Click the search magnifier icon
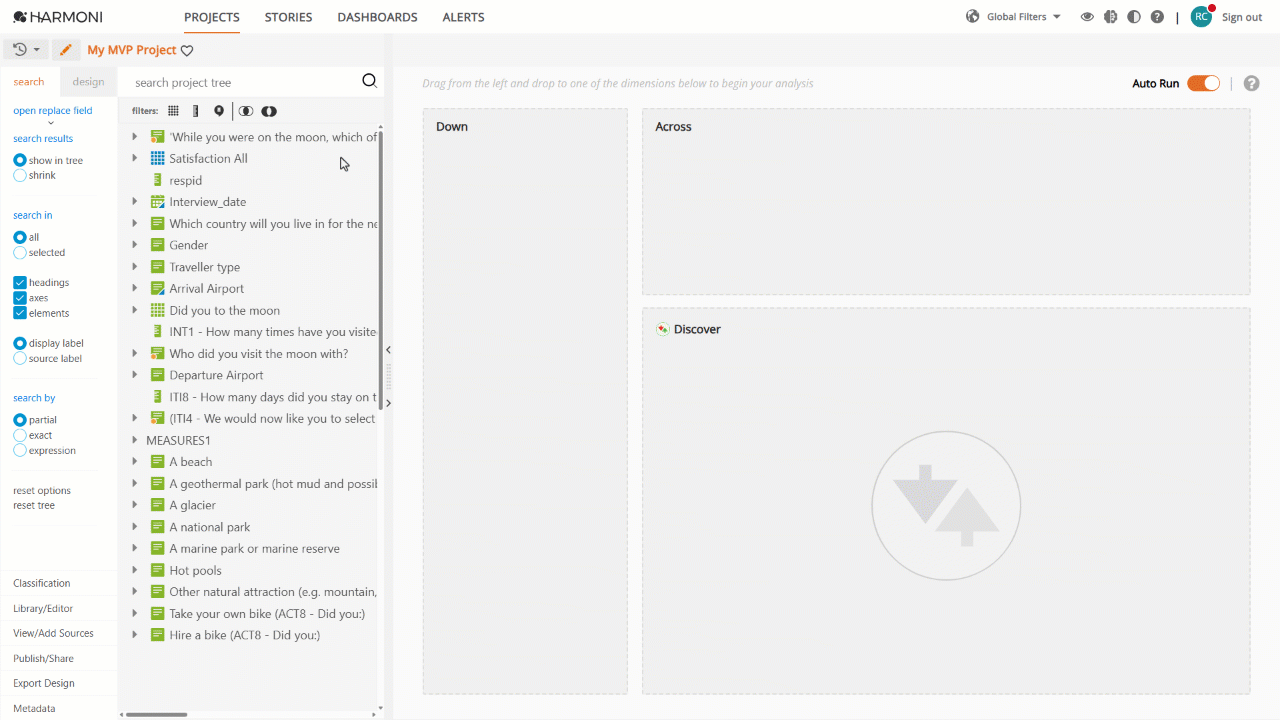 369,82
